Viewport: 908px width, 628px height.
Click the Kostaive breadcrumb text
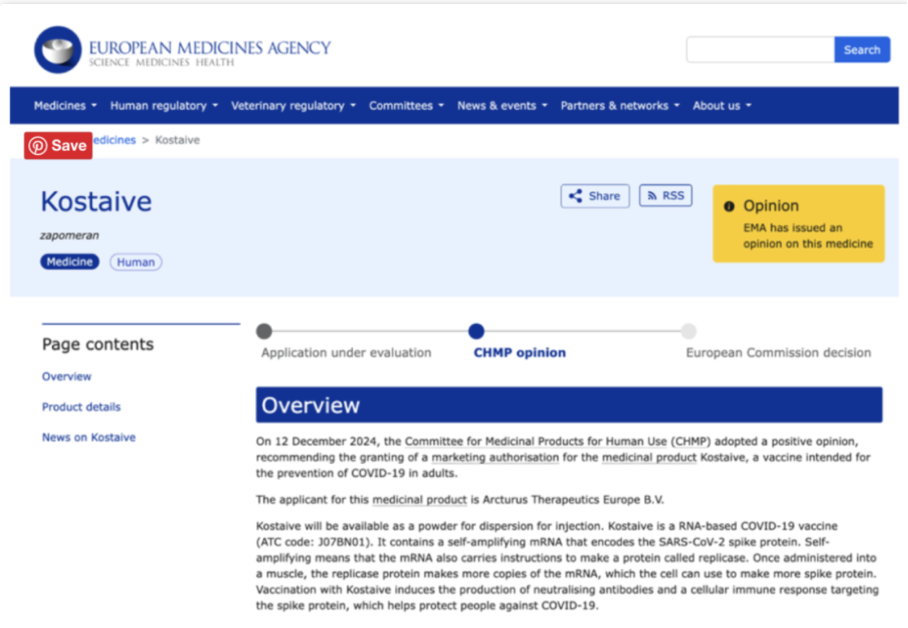(x=177, y=140)
